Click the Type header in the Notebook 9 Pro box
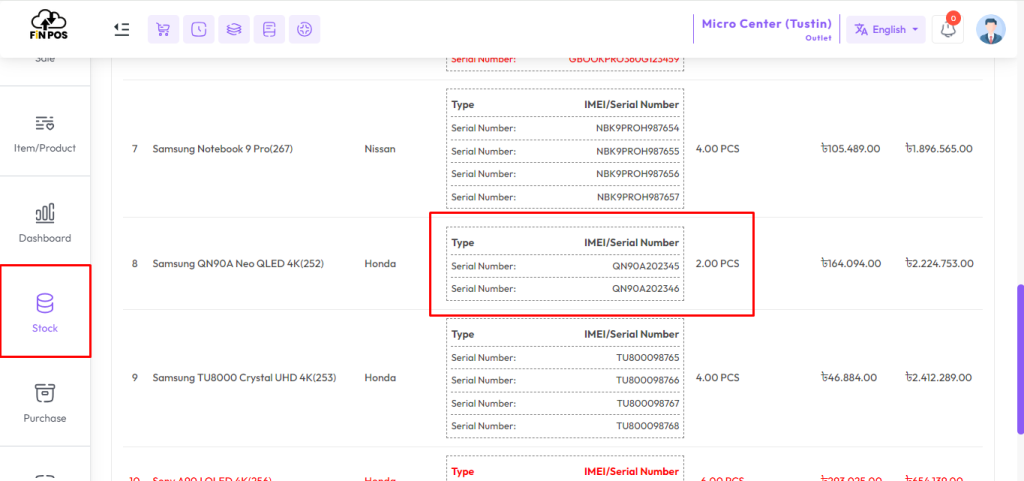Screen dimensions: 1024x481 [462, 104]
